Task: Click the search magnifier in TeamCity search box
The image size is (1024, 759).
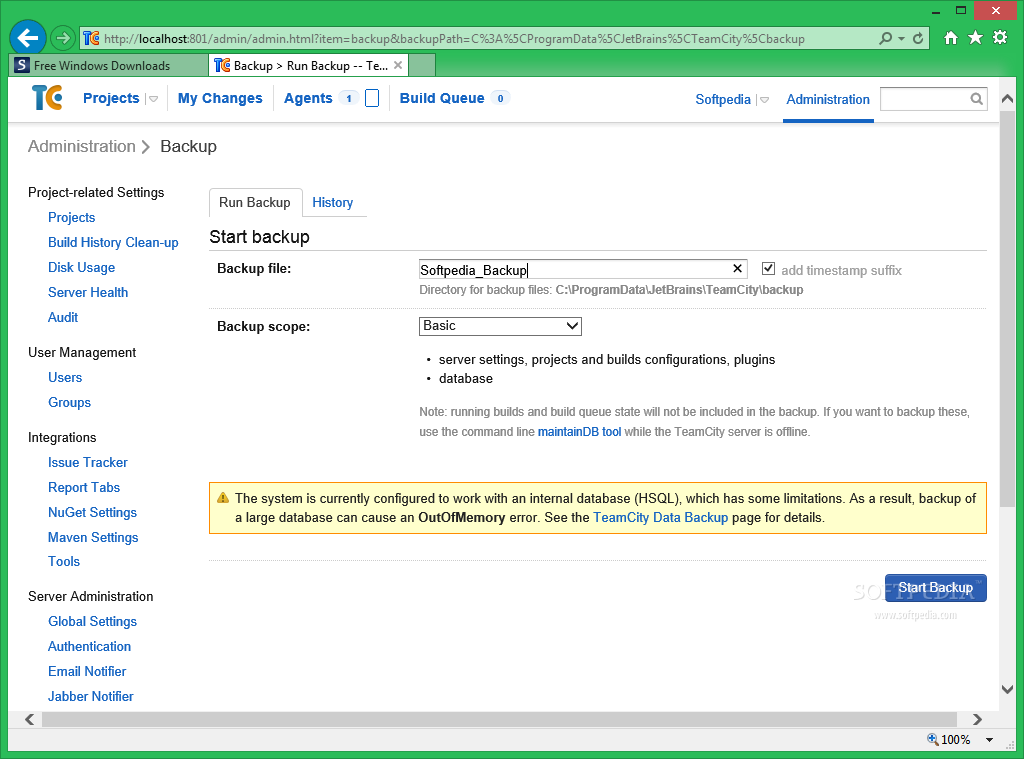Action: pos(976,99)
